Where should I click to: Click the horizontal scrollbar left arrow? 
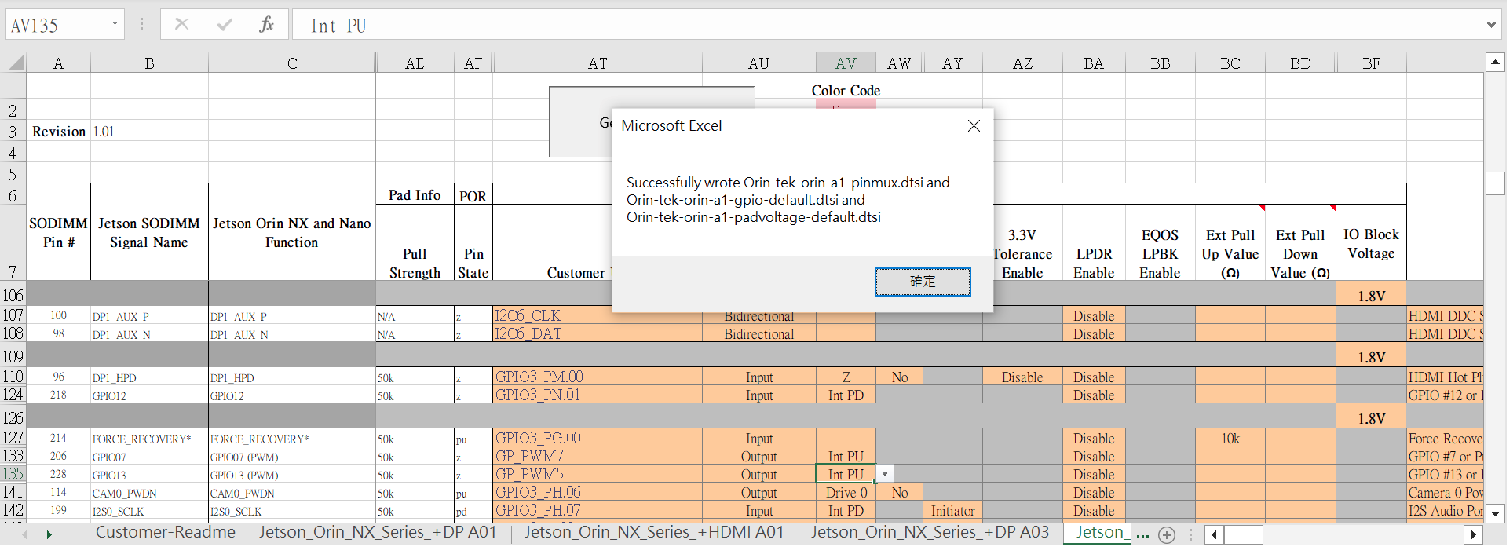click(x=1215, y=535)
